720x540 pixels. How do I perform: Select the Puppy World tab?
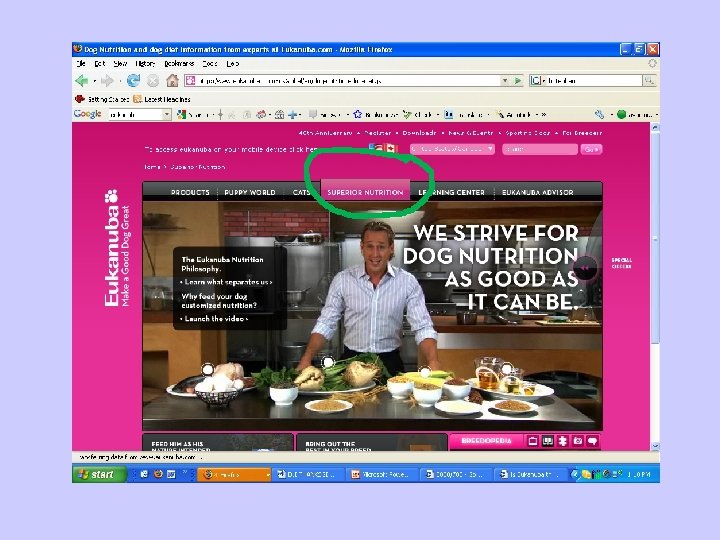[x=250, y=192]
